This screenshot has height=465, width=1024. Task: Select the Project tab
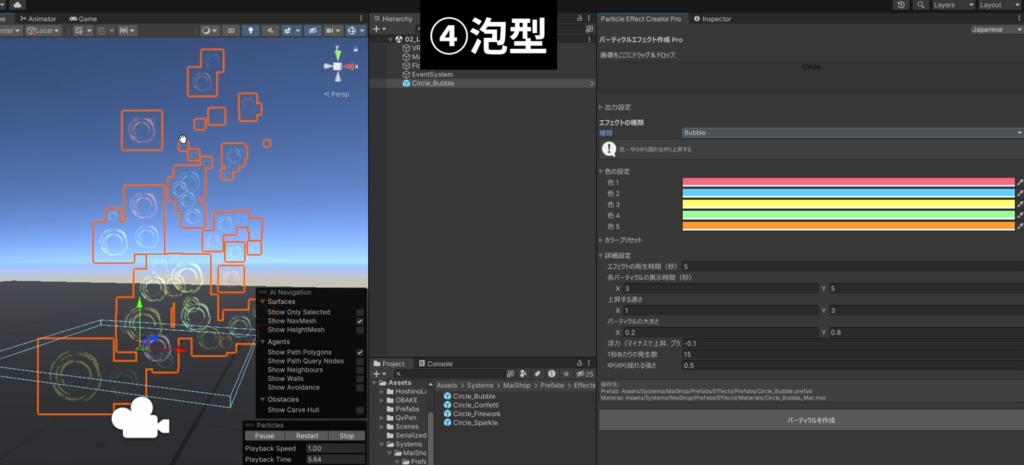(390, 364)
